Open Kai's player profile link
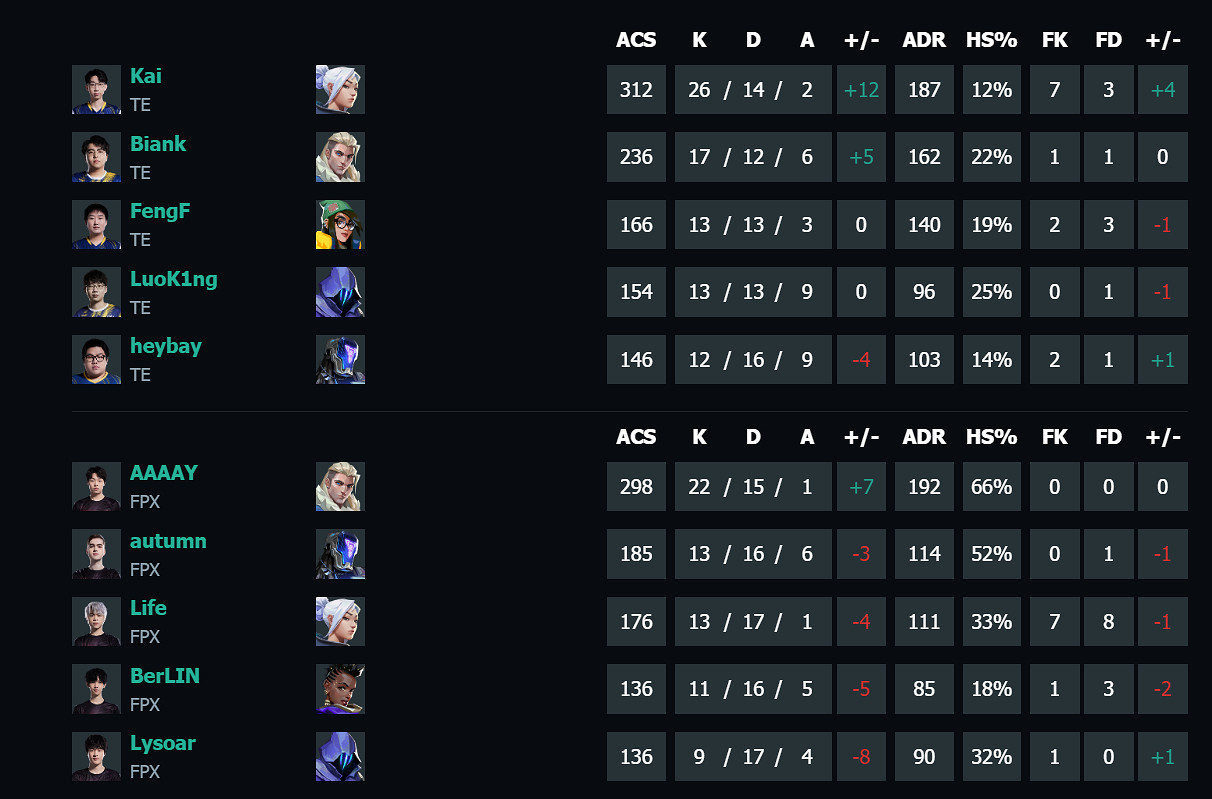The width and height of the screenshot is (1212, 799). pyautogui.click(x=146, y=77)
